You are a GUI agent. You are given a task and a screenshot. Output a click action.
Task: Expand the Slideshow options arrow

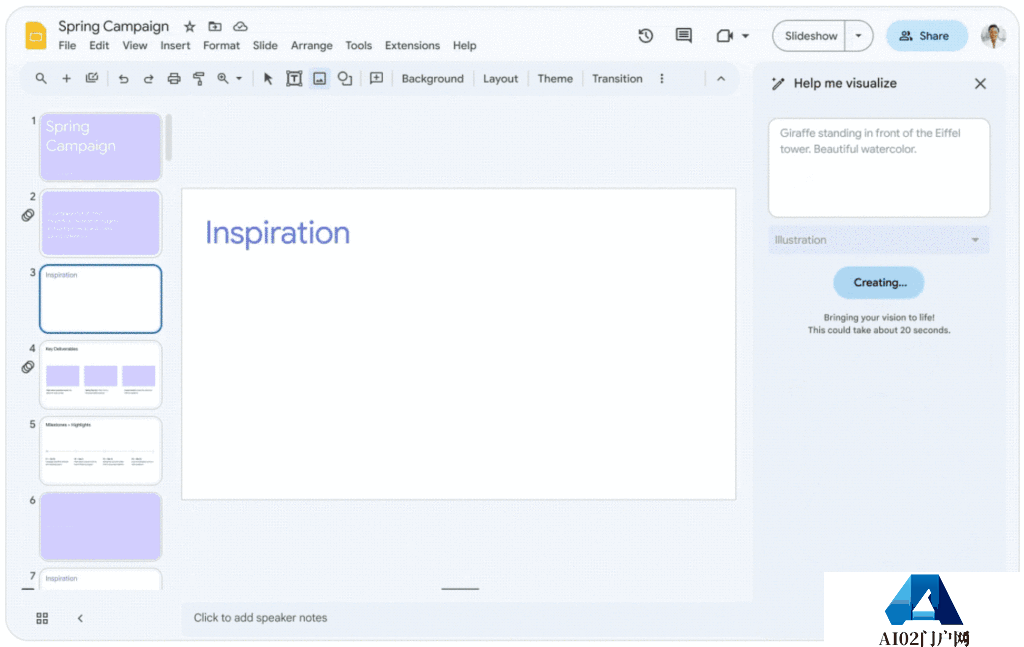click(858, 36)
